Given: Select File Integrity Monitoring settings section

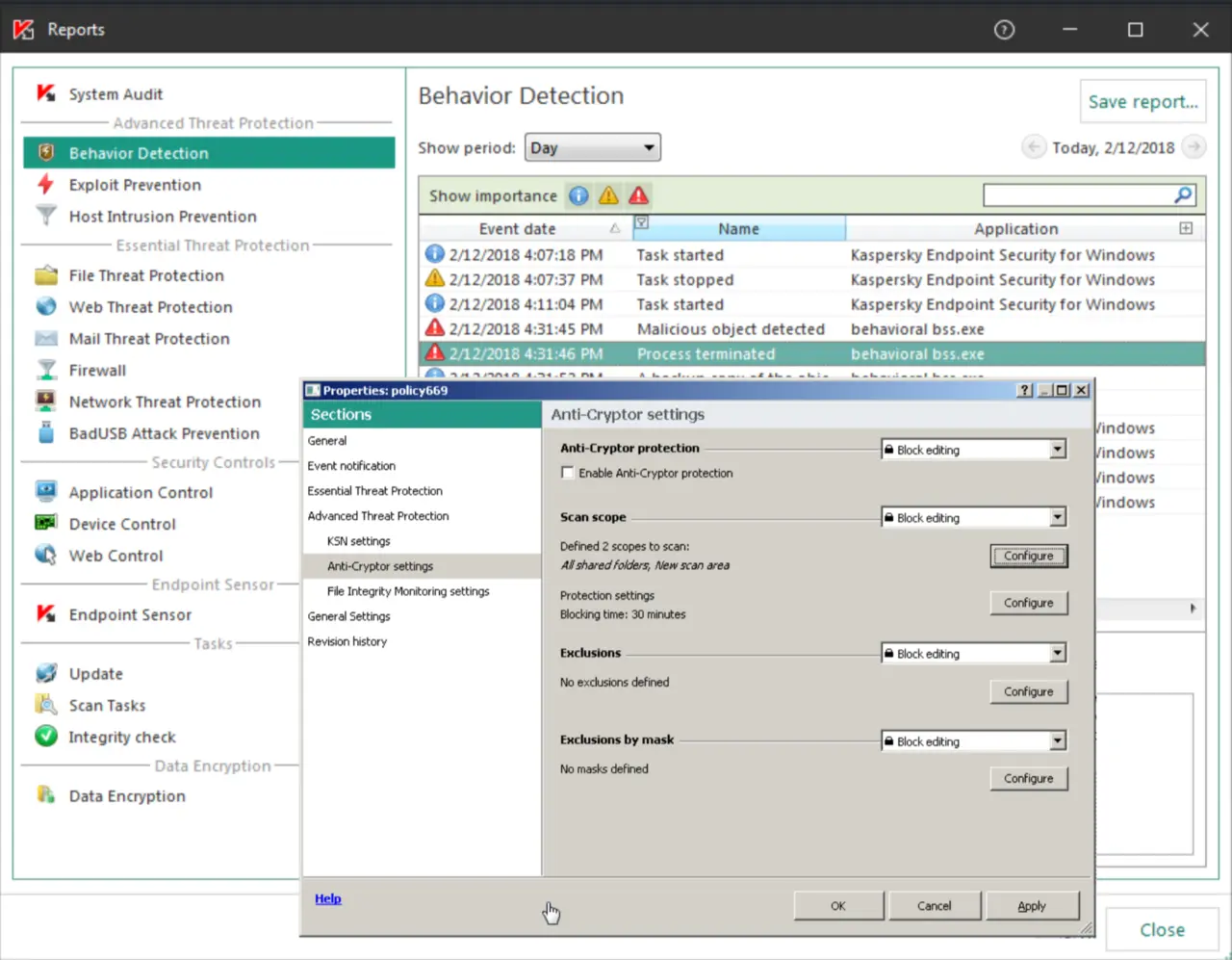Looking at the screenshot, I should (408, 591).
